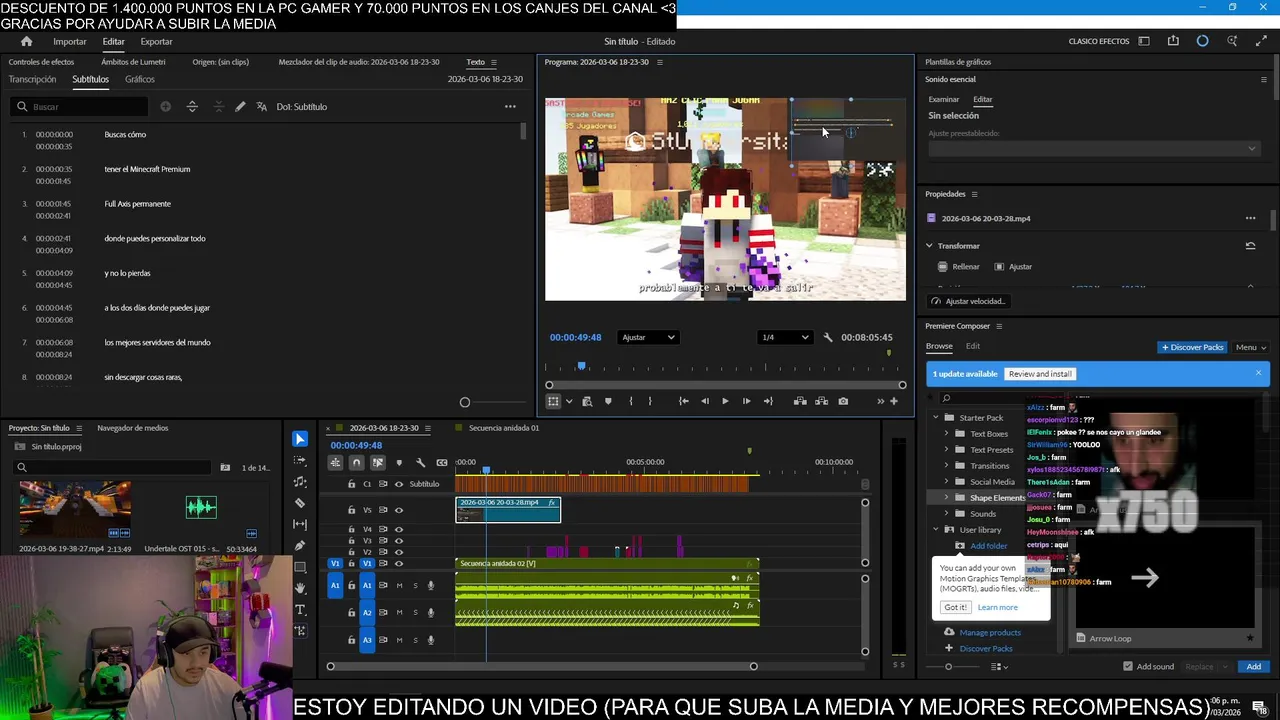Open the Learn more link

pyautogui.click(x=997, y=607)
